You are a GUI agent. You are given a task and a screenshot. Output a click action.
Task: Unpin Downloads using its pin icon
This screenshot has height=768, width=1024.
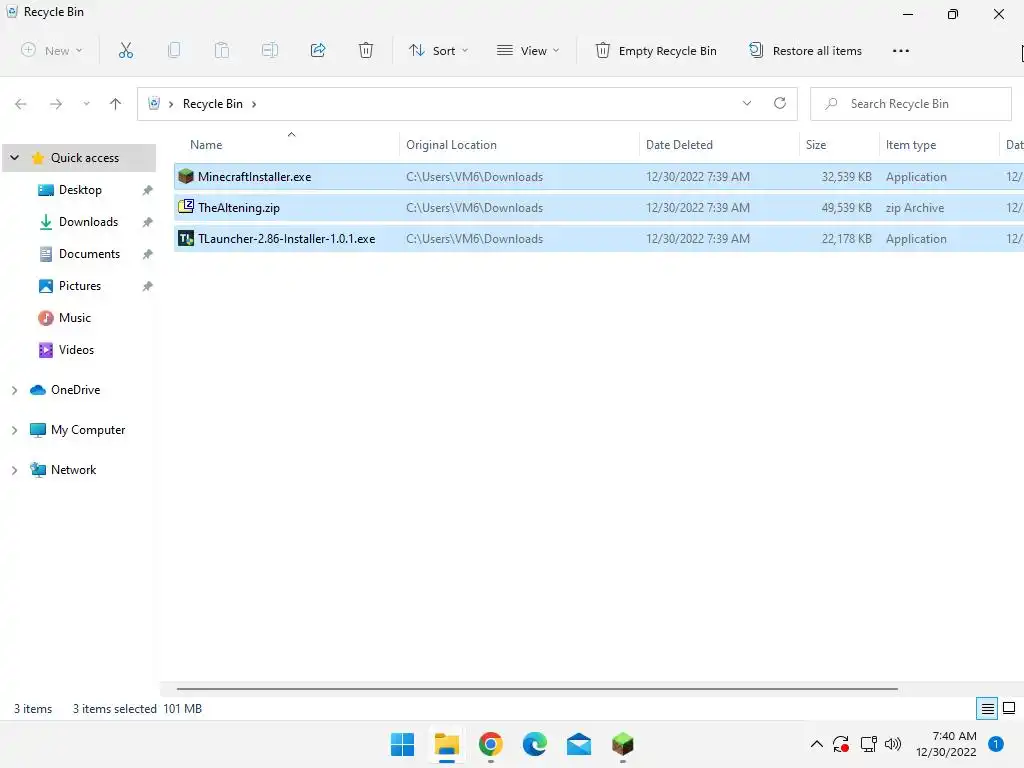(x=148, y=222)
